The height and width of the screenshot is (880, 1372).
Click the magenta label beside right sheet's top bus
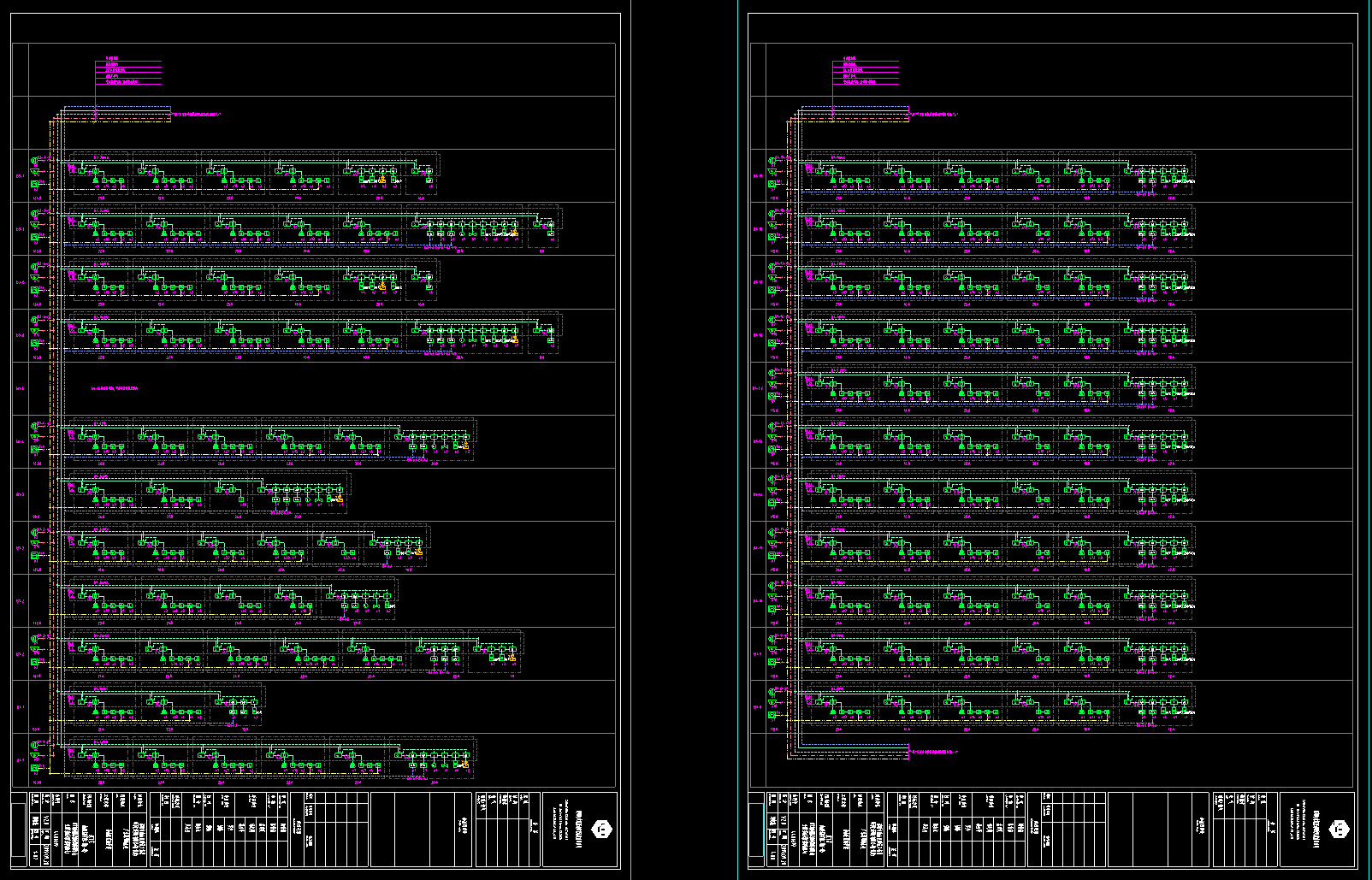pyautogui.click(x=934, y=113)
